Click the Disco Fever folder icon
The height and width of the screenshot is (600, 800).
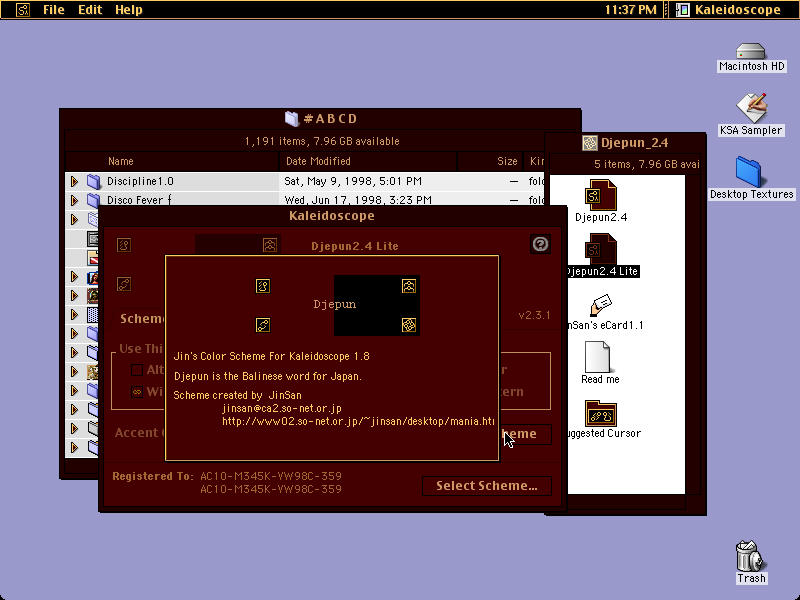(x=93, y=200)
